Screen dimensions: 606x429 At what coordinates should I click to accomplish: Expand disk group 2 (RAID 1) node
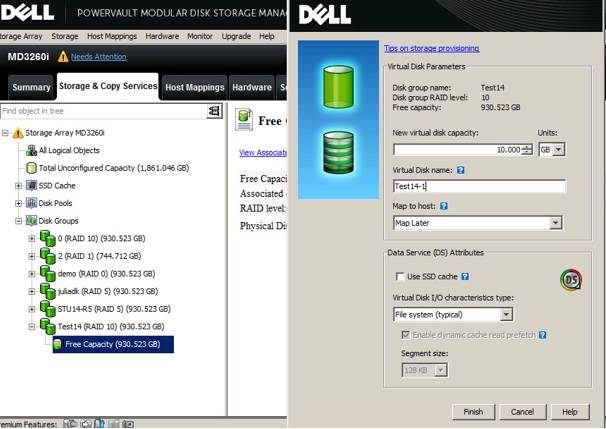tap(32, 256)
